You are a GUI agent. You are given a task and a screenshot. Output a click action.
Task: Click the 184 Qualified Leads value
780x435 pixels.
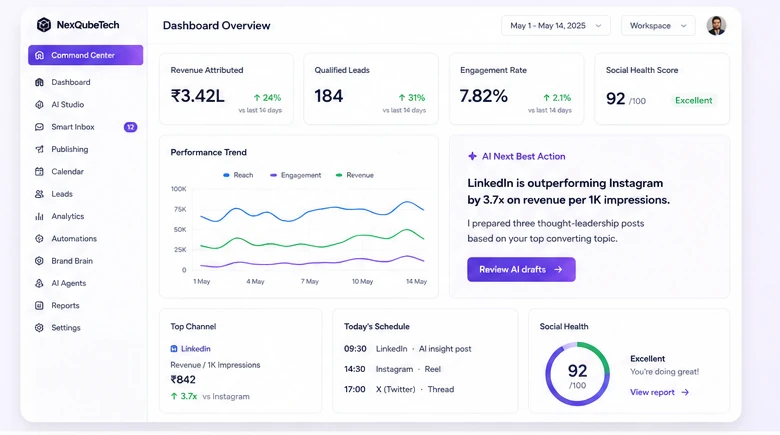click(329, 96)
